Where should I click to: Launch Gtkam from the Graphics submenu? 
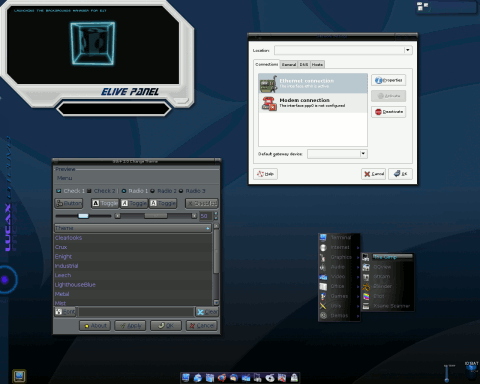pyautogui.click(x=388, y=277)
